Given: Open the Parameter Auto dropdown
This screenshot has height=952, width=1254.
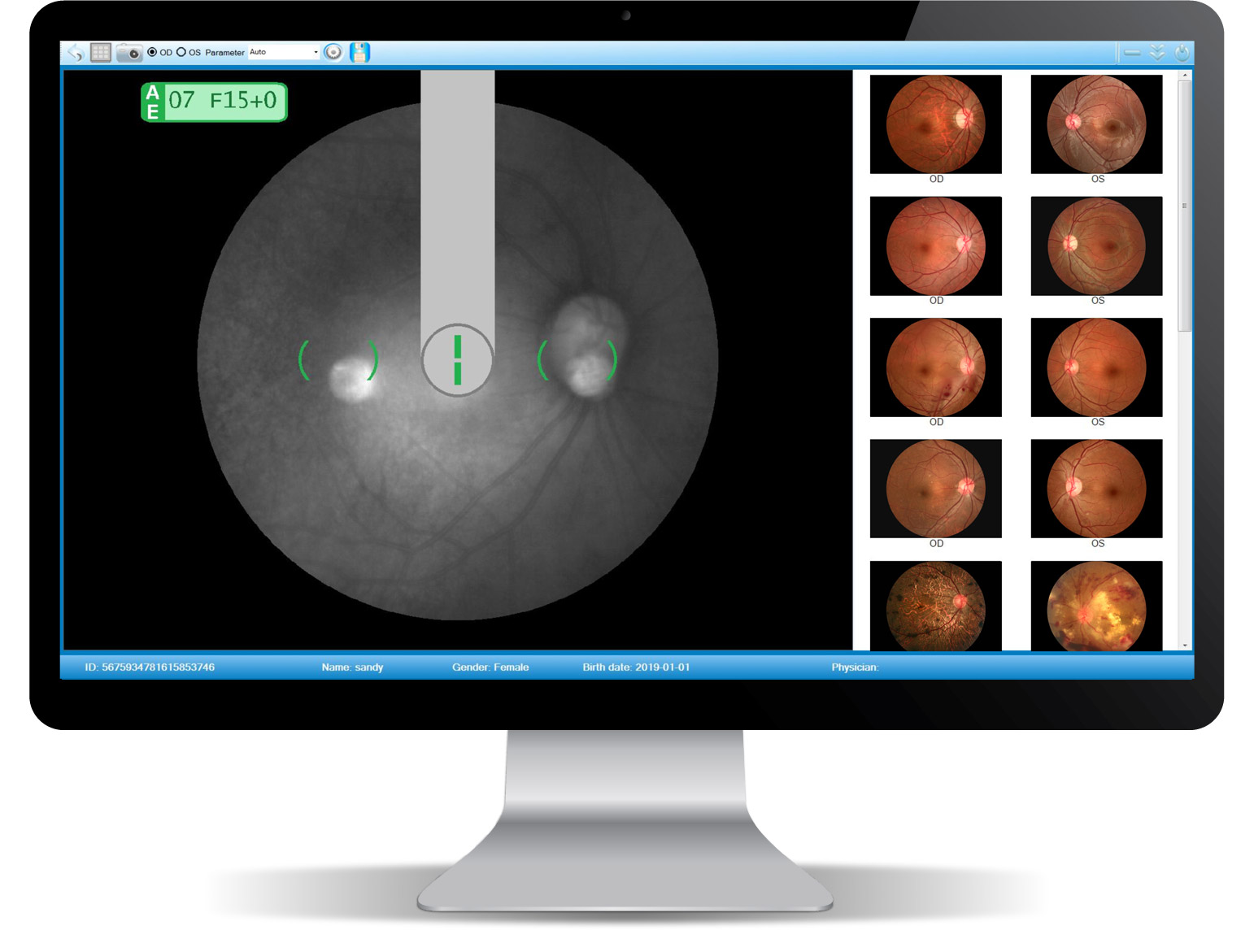Looking at the screenshot, I should tap(284, 52).
